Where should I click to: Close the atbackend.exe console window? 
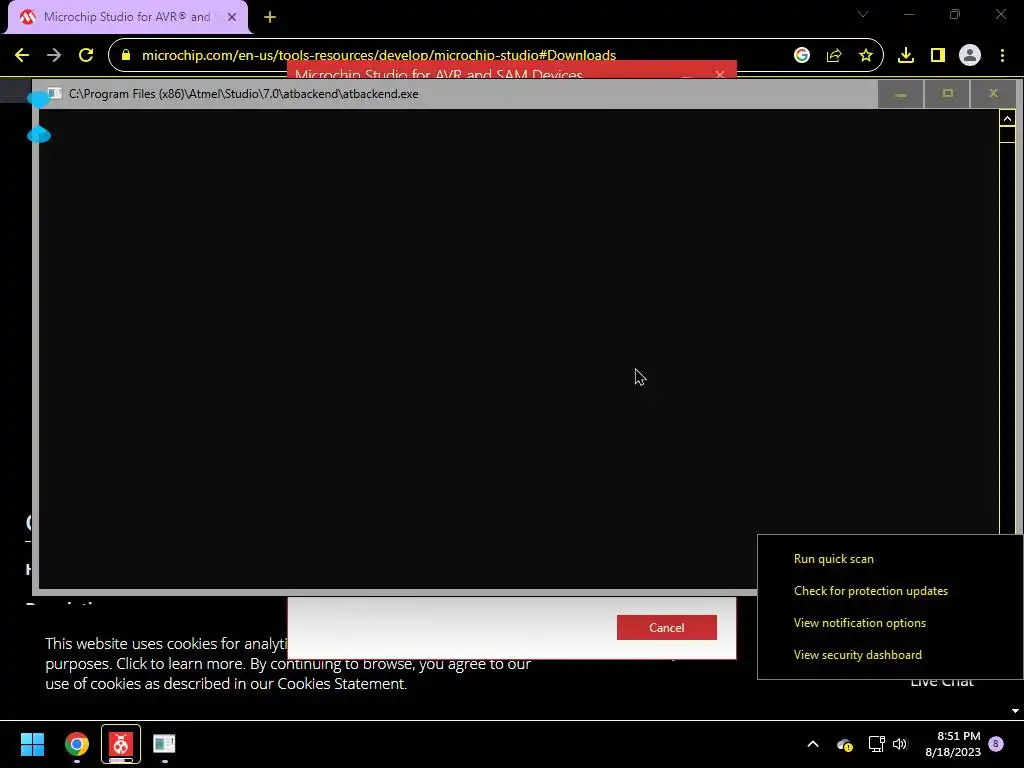(993, 94)
